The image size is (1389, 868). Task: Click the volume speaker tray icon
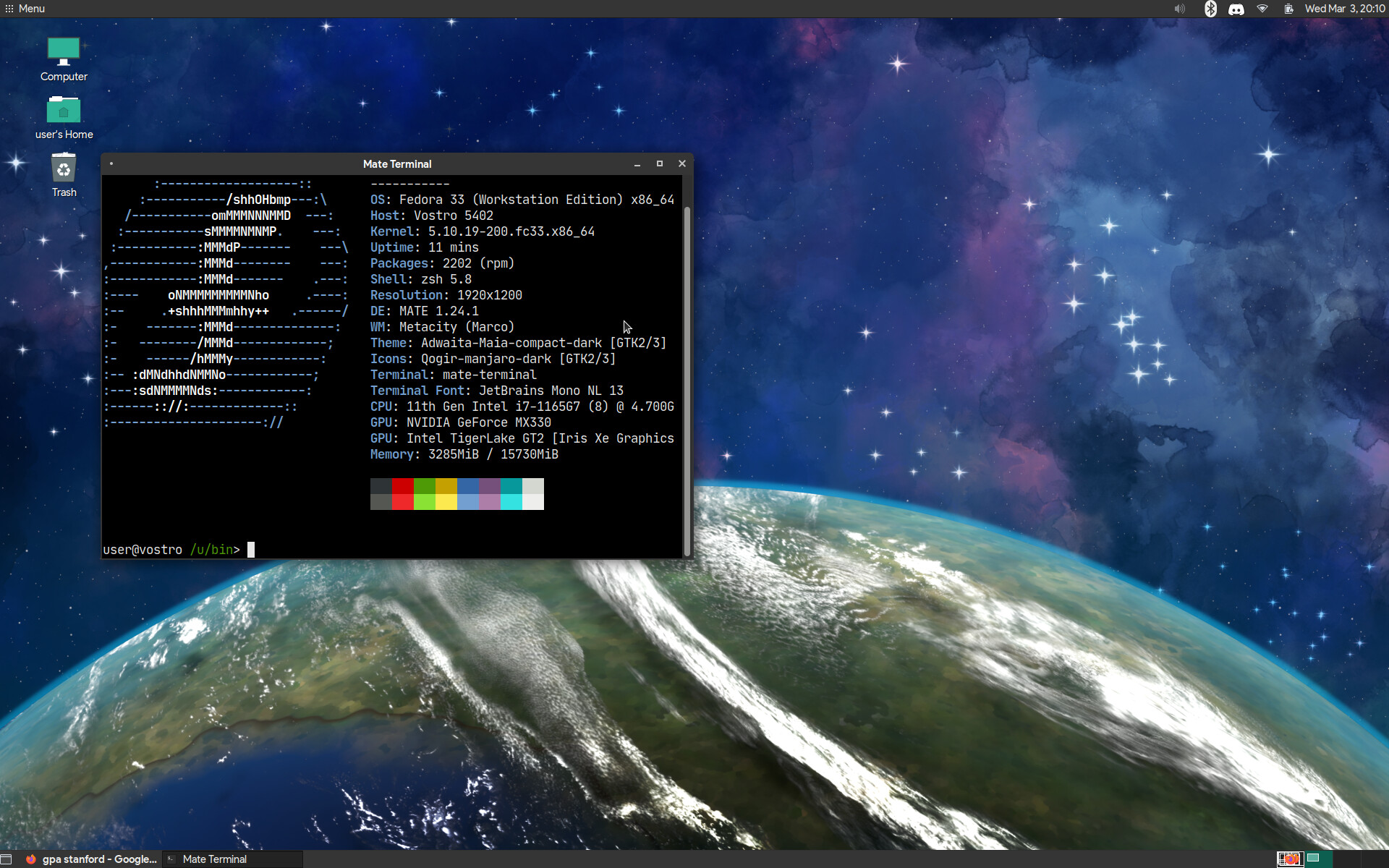coord(1180,9)
